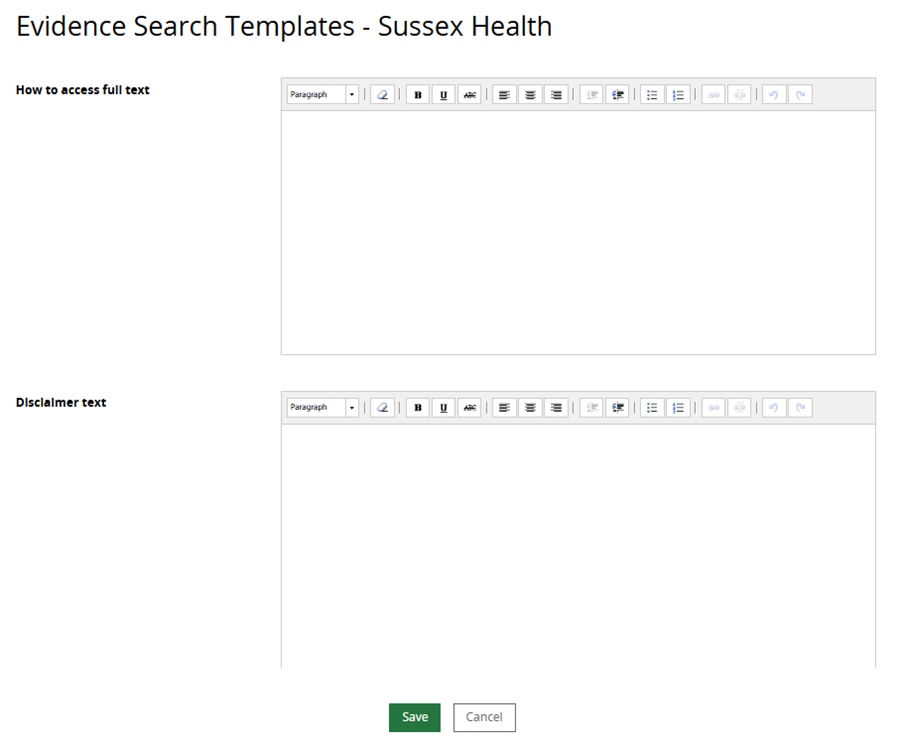The image size is (903, 748).
Task: Apply strikethrough in Disclaimer text editor
Action: (x=470, y=408)
